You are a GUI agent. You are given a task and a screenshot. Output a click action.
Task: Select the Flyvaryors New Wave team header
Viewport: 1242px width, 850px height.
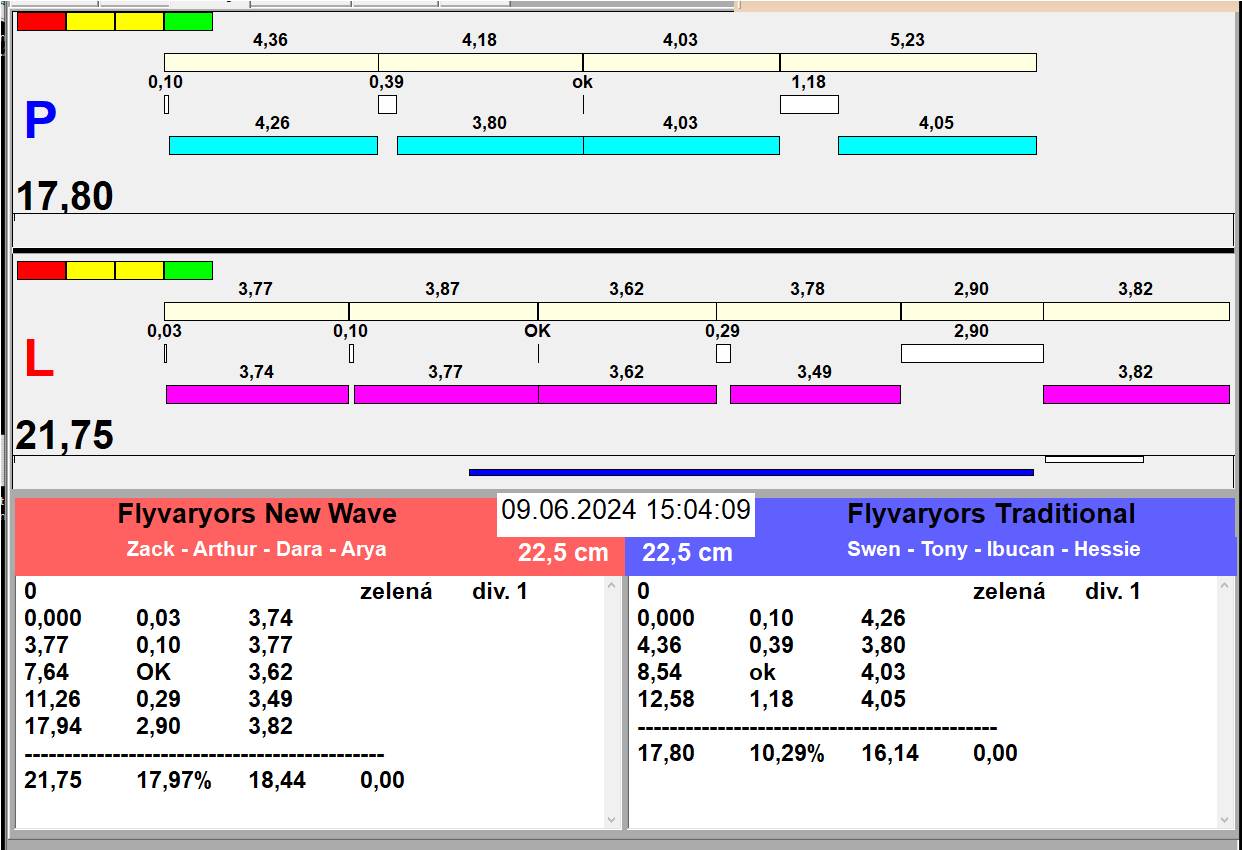257,514
